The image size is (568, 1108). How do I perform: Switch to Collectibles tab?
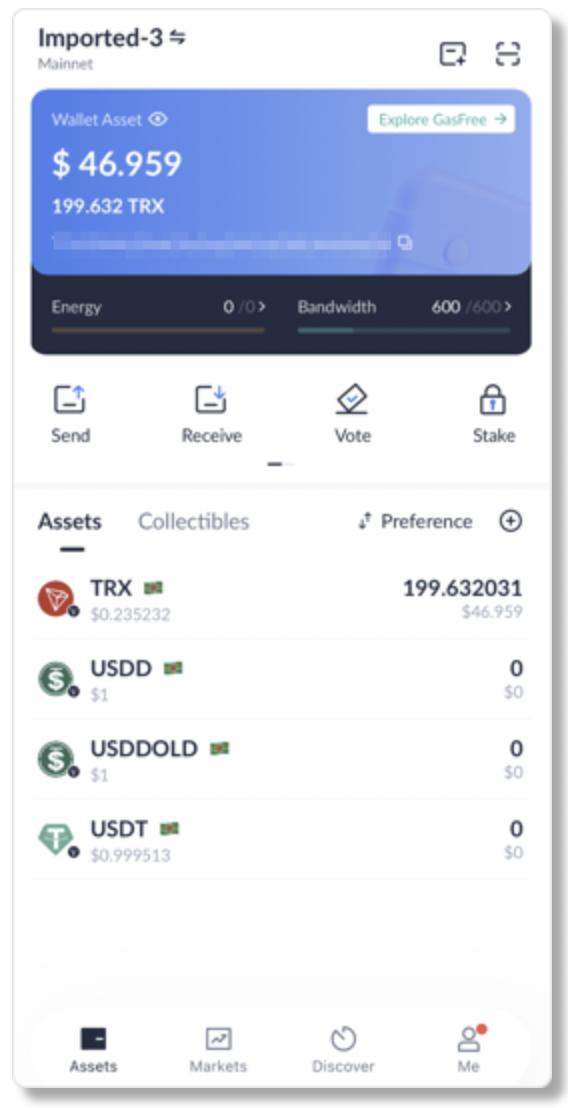[x=194, y=521]
